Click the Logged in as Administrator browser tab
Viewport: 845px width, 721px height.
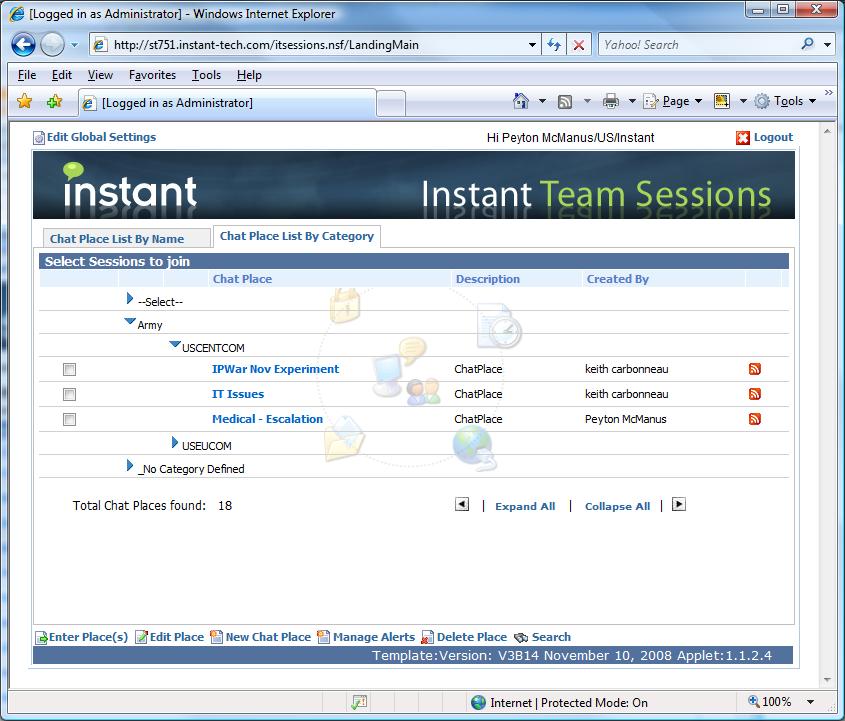click(x=227, y=102)
